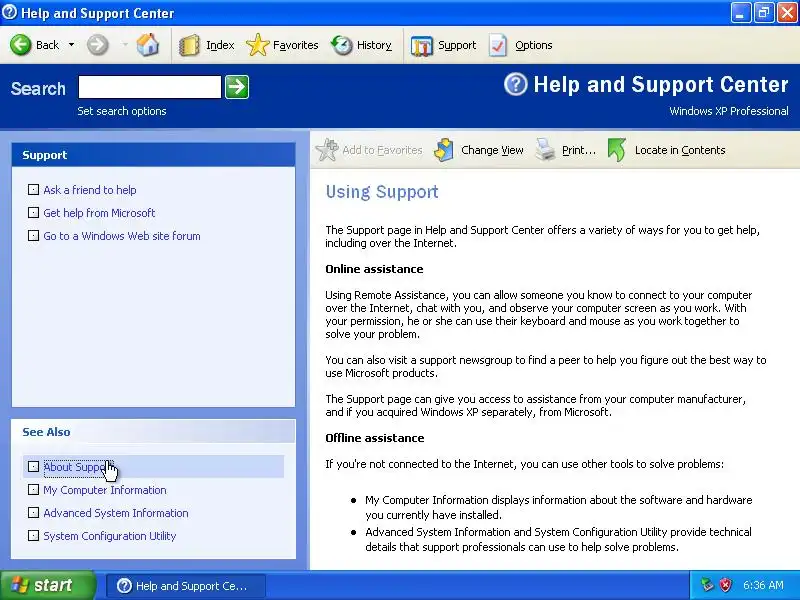The height and width of the screenshot is (600, 800).
Task: Click the Change View icon
Action: tap(444, 150)
